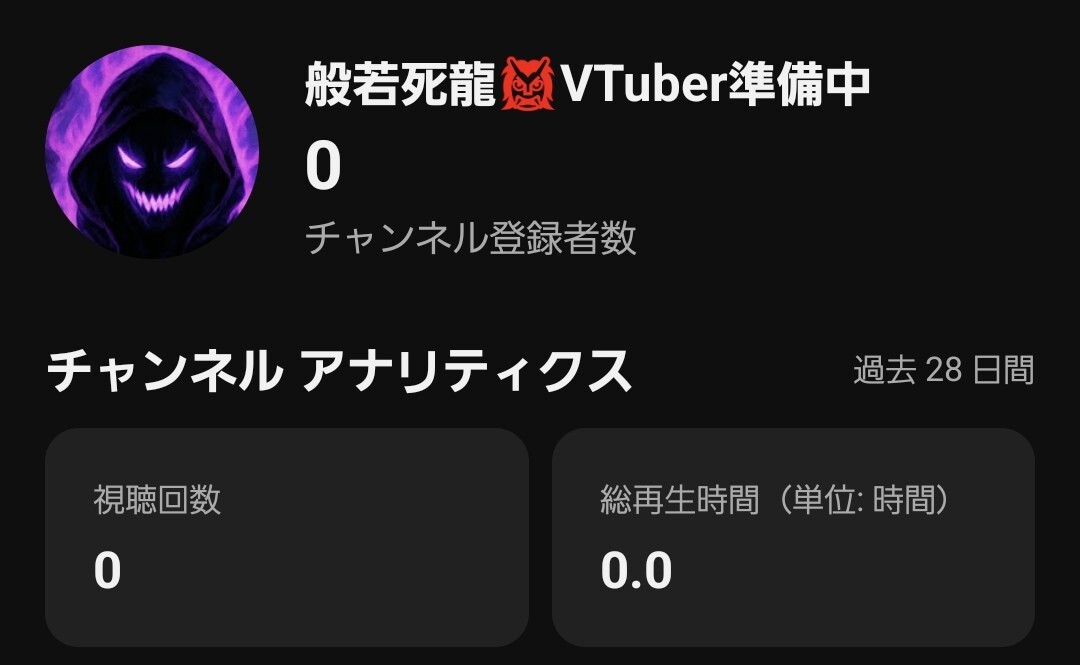Image resolution: width=1080 pixels, height=665 pixels.
Task: Open the チャンネル アナリティクス section heading
Action: tap(339, 371)
